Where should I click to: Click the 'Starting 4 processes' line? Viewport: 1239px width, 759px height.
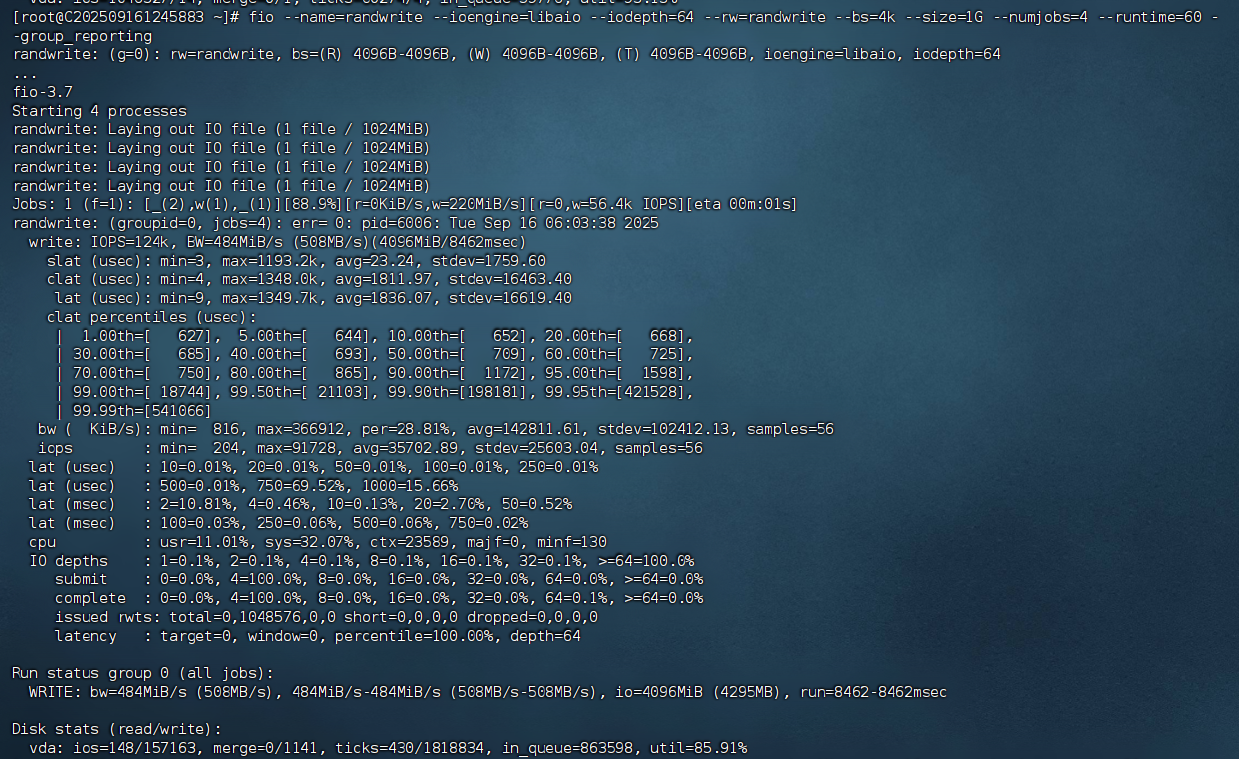100,110
